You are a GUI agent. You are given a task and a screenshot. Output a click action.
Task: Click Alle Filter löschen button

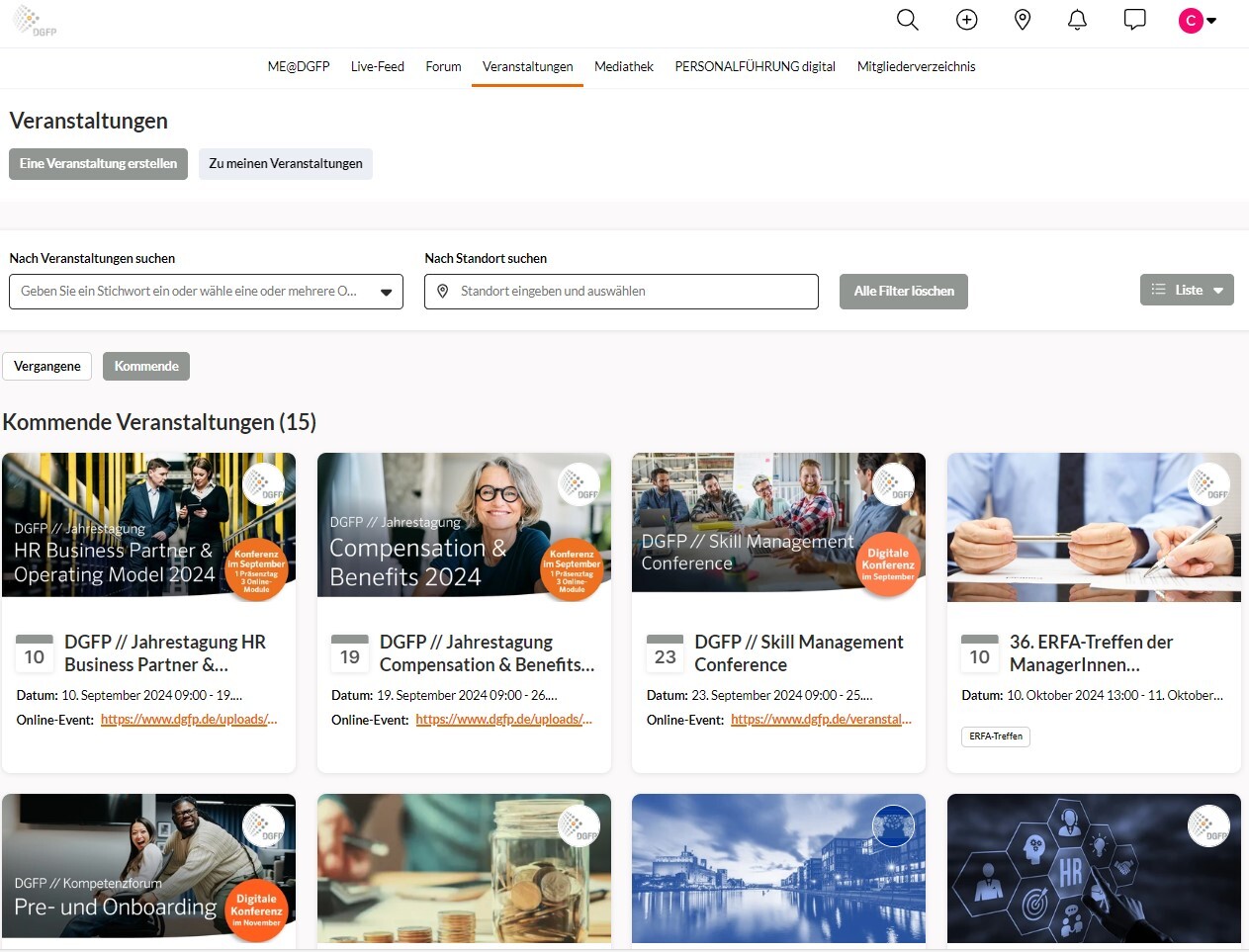click(x=904, y=292)
